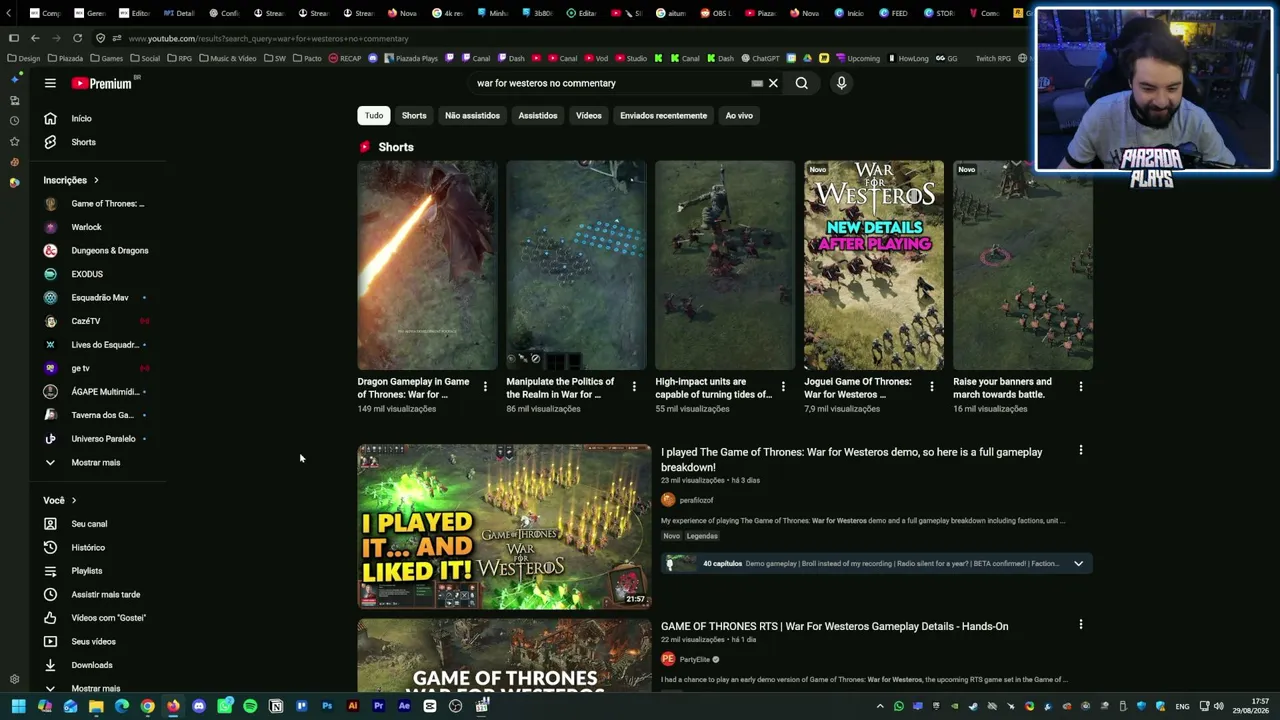Screen dimensions: 1280x720
Task: Open Seus vídeos in the sidebar
Action: 100,641
